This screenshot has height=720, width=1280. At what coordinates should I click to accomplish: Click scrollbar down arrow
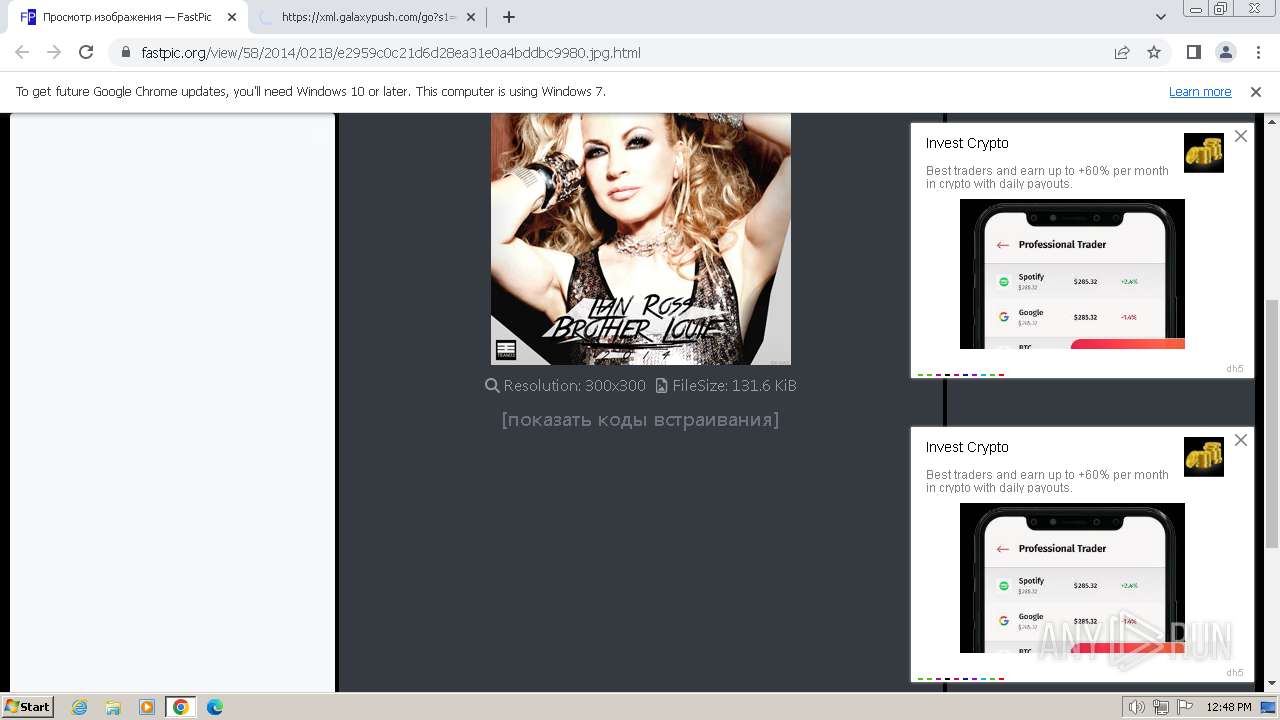point(1272,683)
